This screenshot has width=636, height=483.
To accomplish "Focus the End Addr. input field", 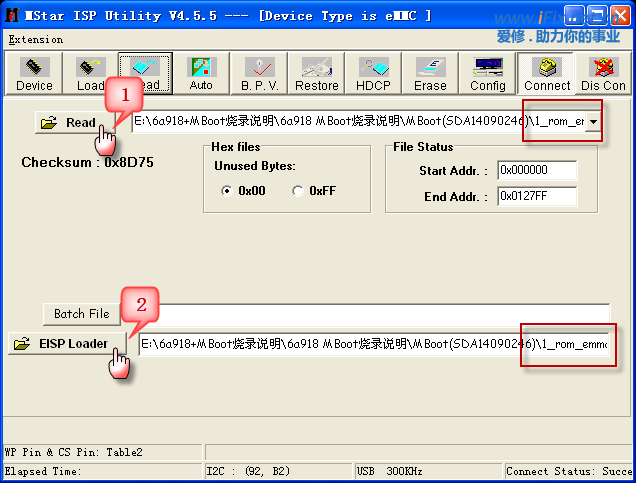I will pos(537,196).
